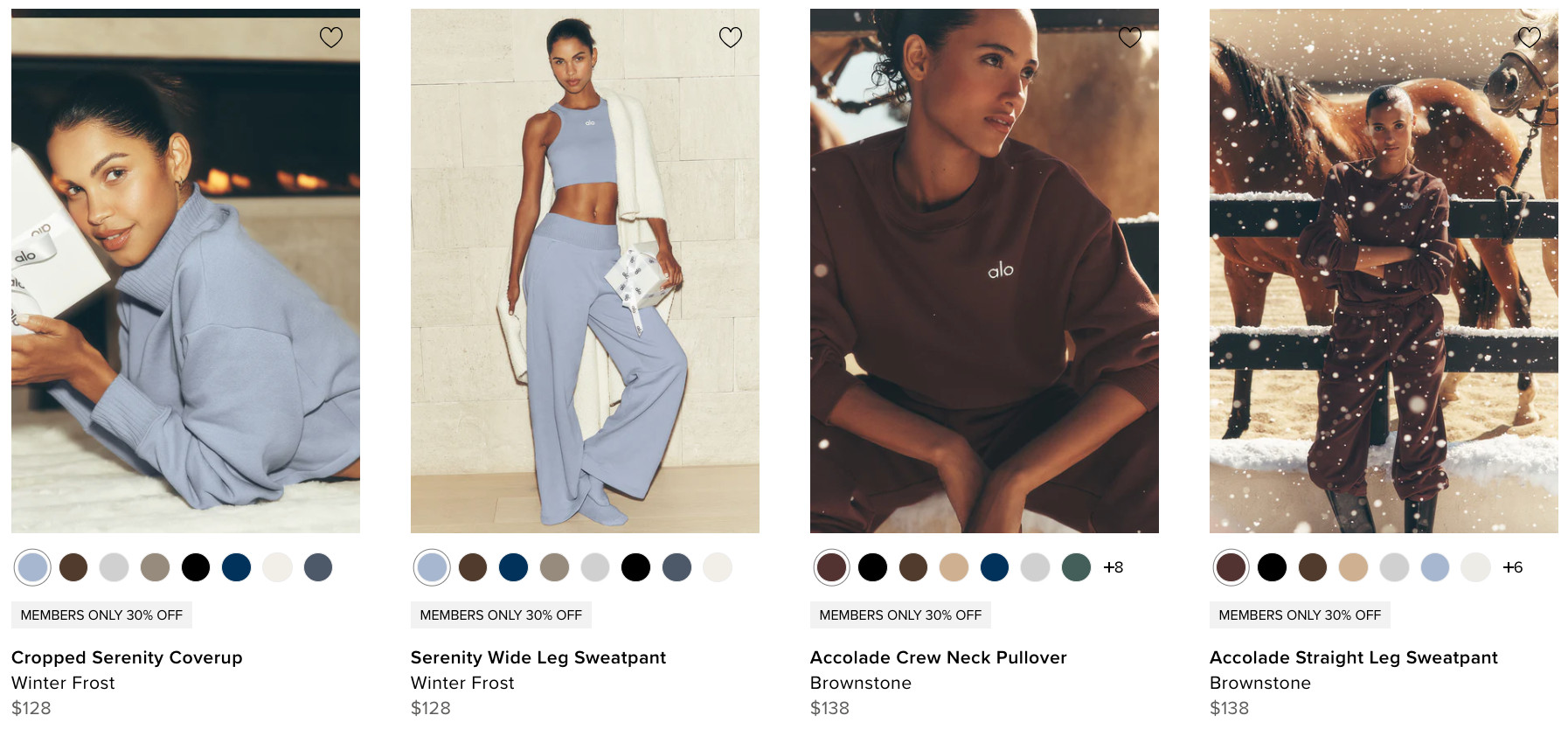Open Serenity Wide Leg Sweatpant product image

point(585,271)
